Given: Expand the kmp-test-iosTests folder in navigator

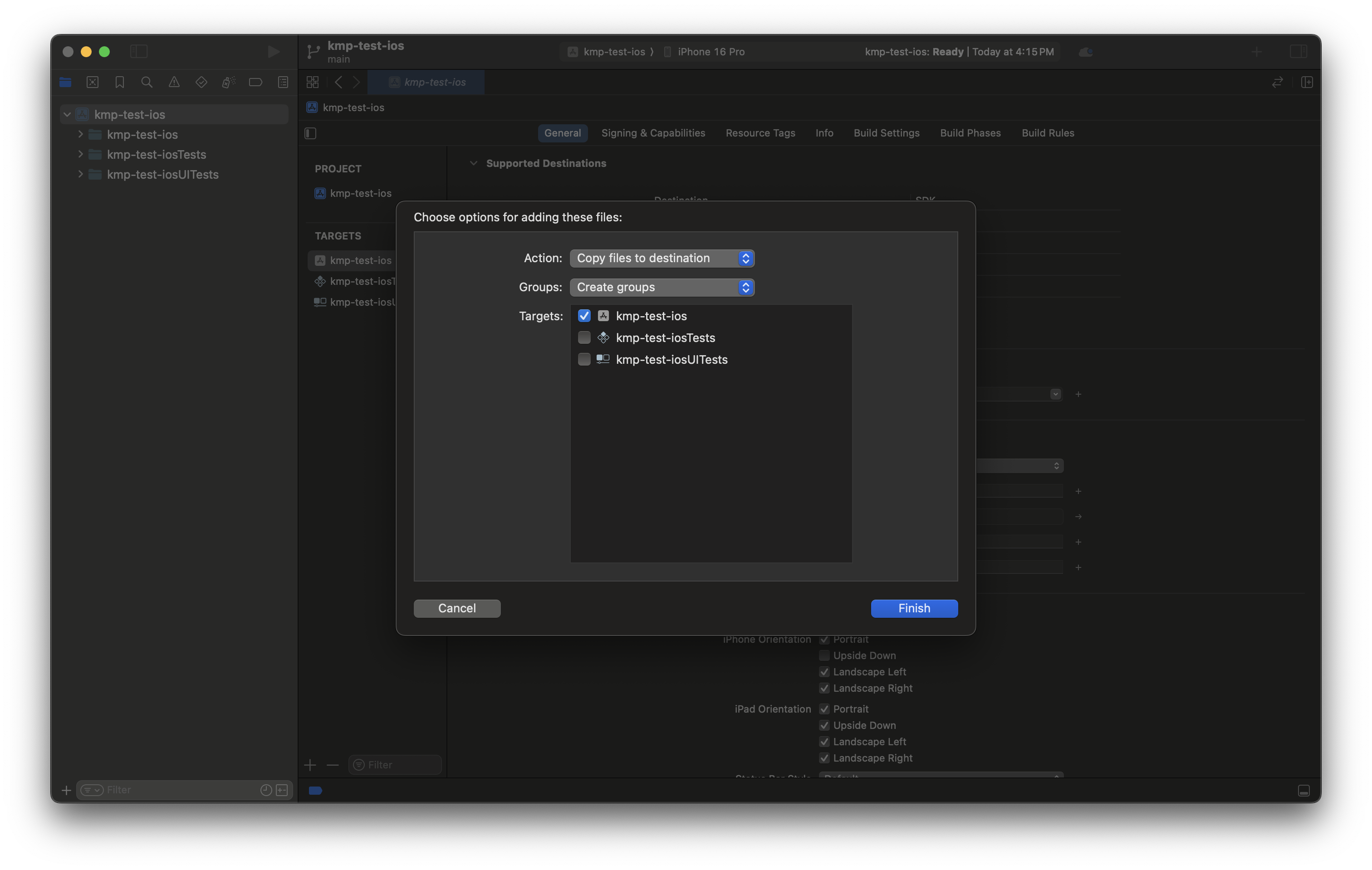Looking at the screenshot, I should (80, 154).
